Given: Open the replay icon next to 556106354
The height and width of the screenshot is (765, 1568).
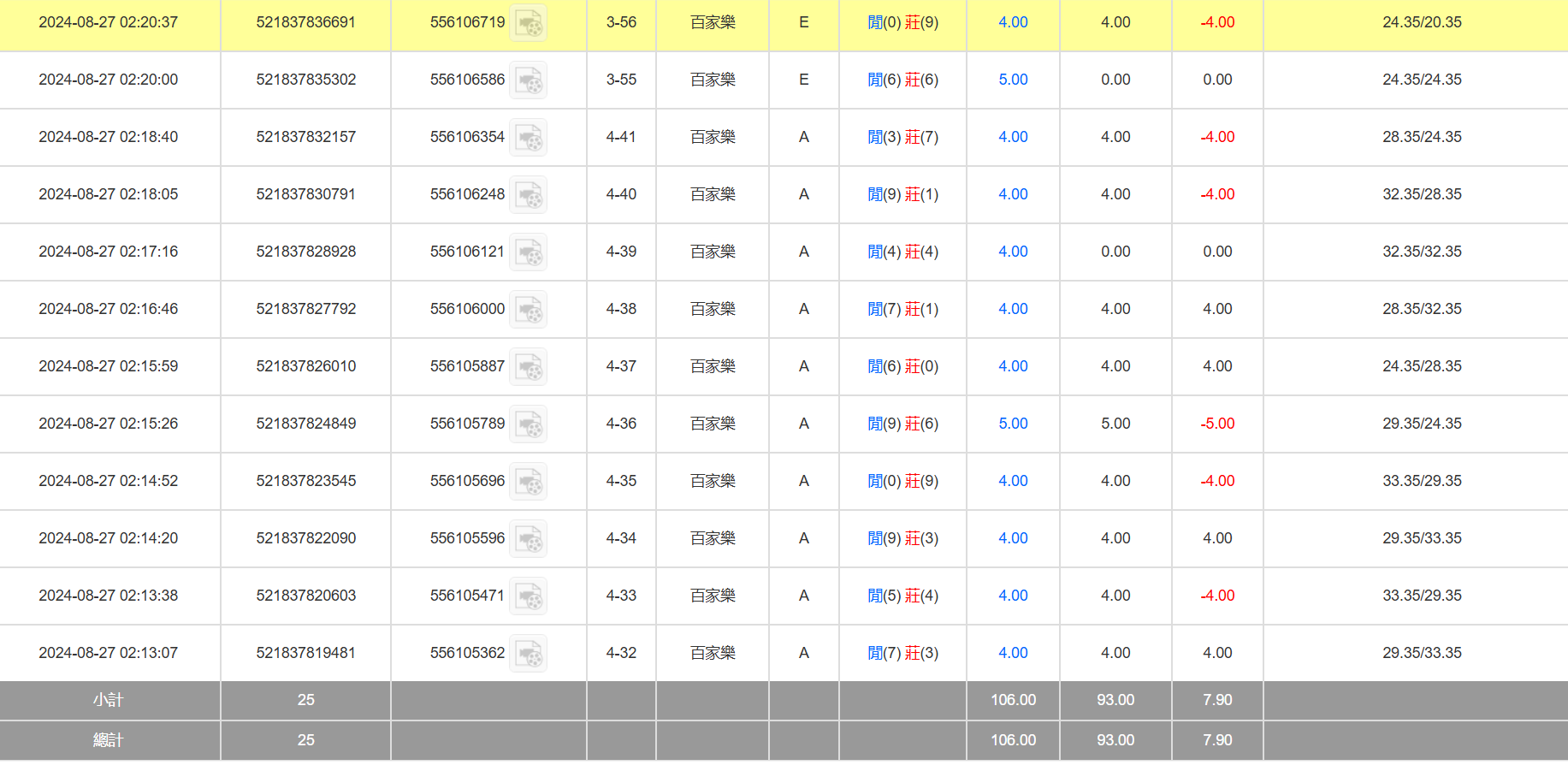Looking at the screenshot, I should (x=528, y=138).
